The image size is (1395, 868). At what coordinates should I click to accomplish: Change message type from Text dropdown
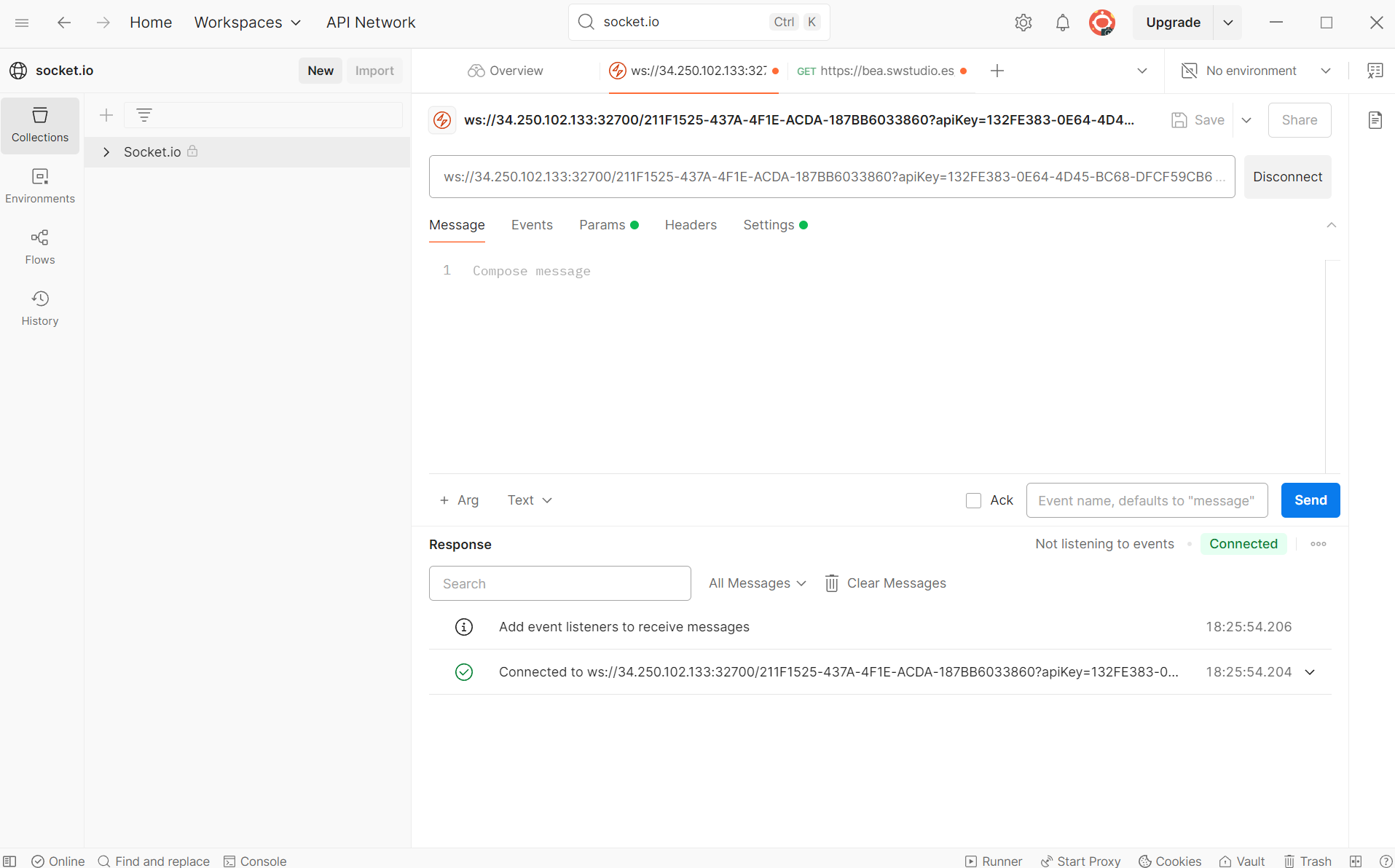pyautogui.click(x=530, y=500)
